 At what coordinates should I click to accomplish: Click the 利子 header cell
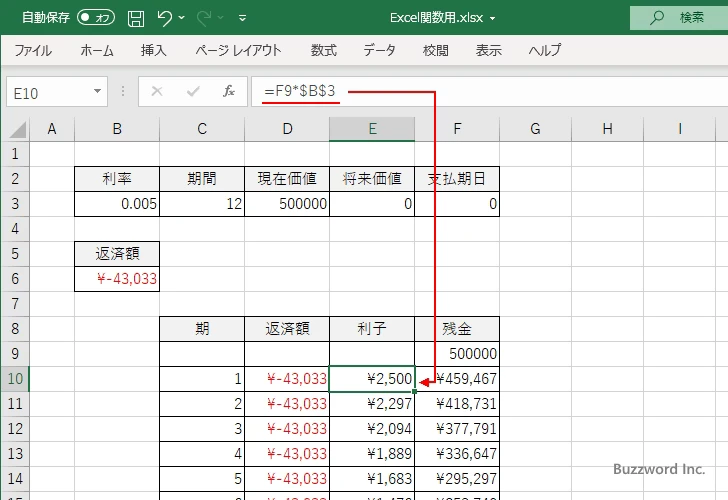[x=372, y=329]
